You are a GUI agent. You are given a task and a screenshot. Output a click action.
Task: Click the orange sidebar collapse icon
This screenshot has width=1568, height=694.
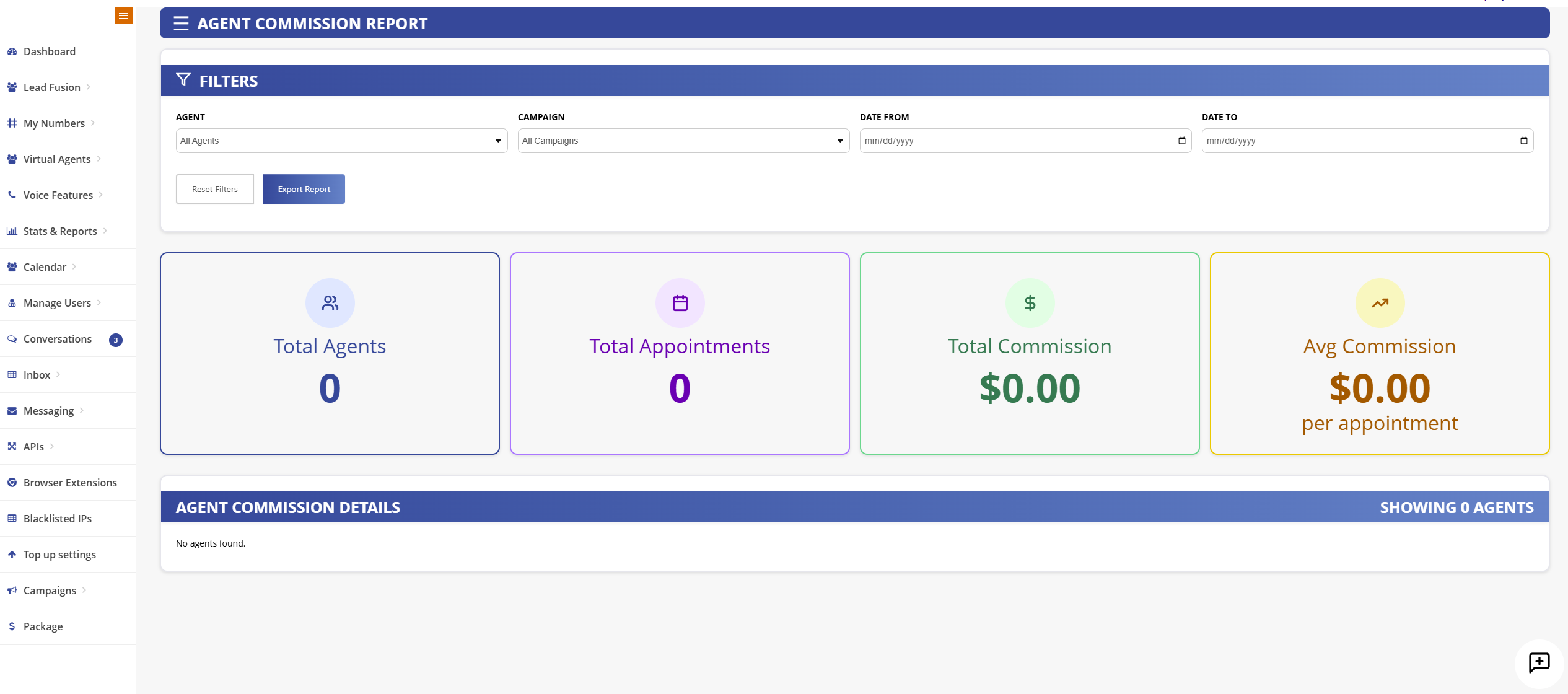click(x=123, y=14)
